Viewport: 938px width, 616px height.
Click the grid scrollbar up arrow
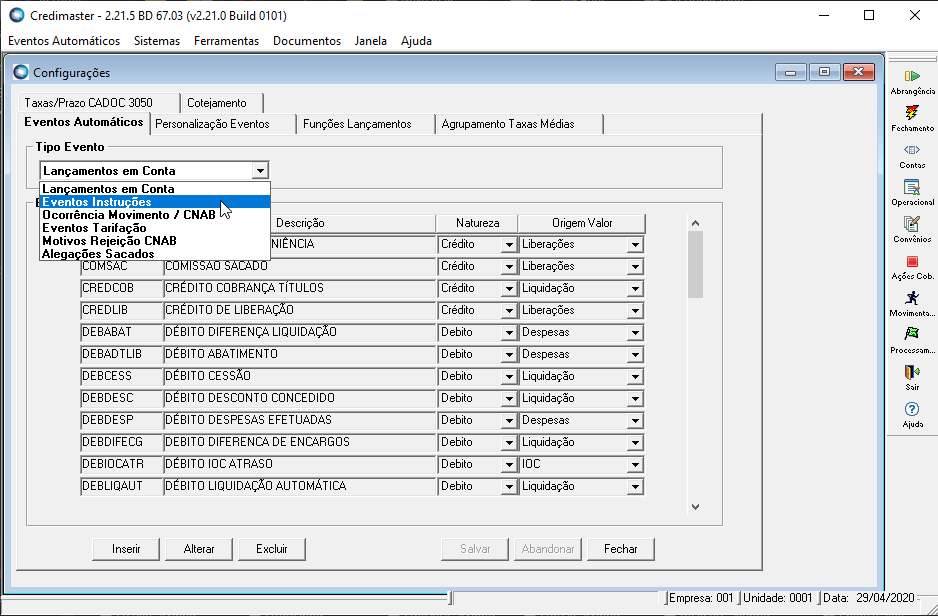[x=695, y=223]
